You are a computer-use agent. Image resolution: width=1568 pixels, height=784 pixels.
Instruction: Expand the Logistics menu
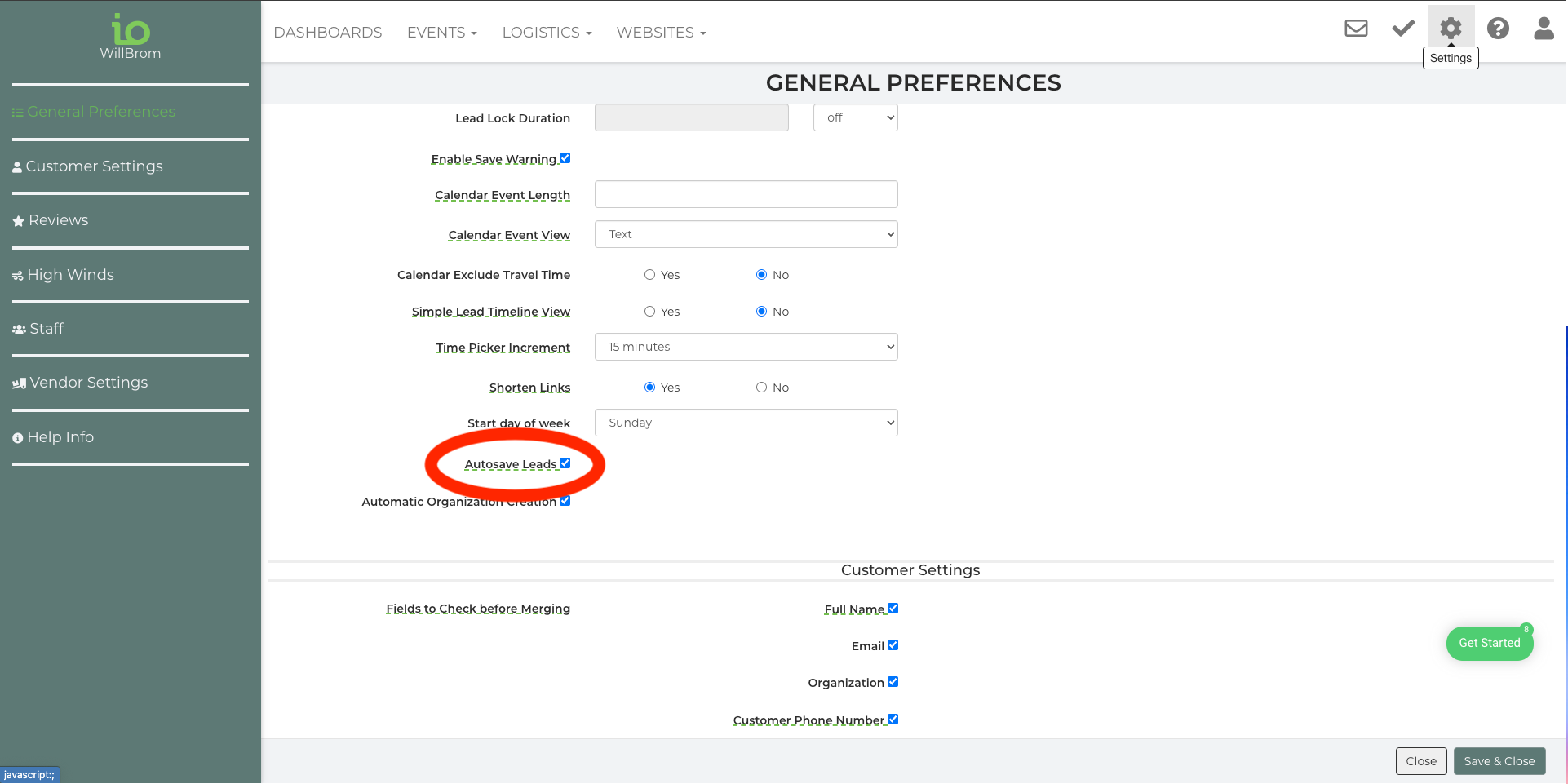(547, 33)
